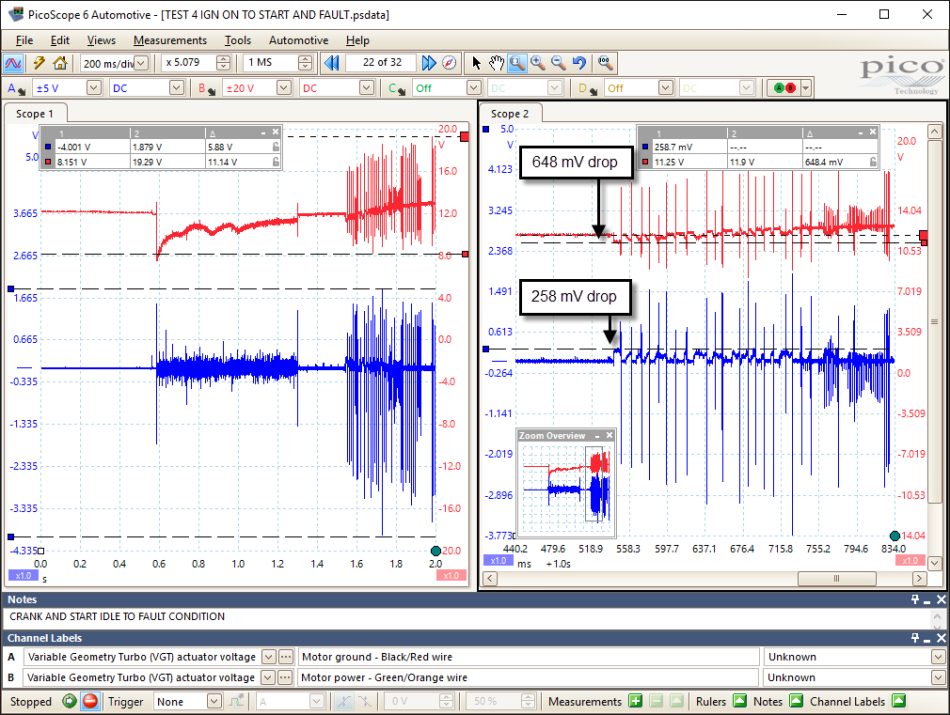
Task: Open Channel B DC coupling dropdown
Action: click(x=366, y=88)
